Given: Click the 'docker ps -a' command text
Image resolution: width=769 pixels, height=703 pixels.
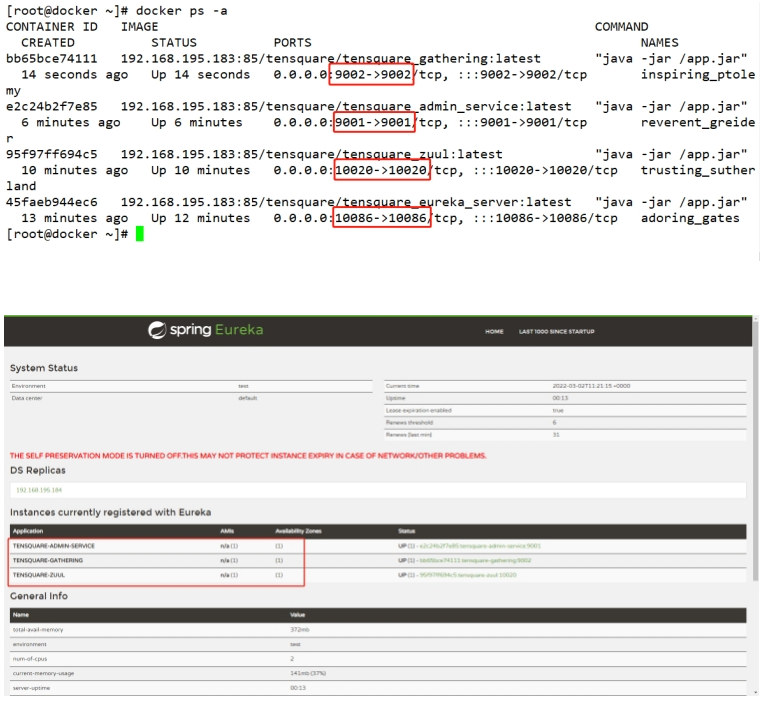Looking at the screenshot, I should click(x=181, y=11).
